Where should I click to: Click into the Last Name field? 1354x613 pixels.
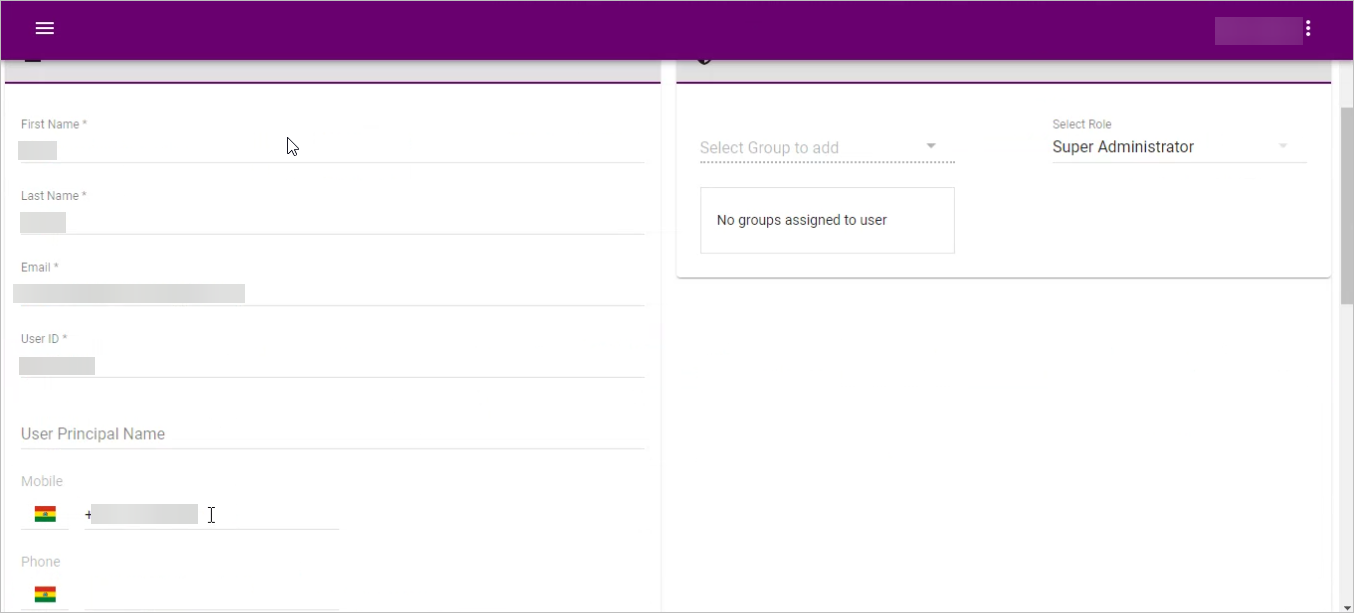coord(330,222)
